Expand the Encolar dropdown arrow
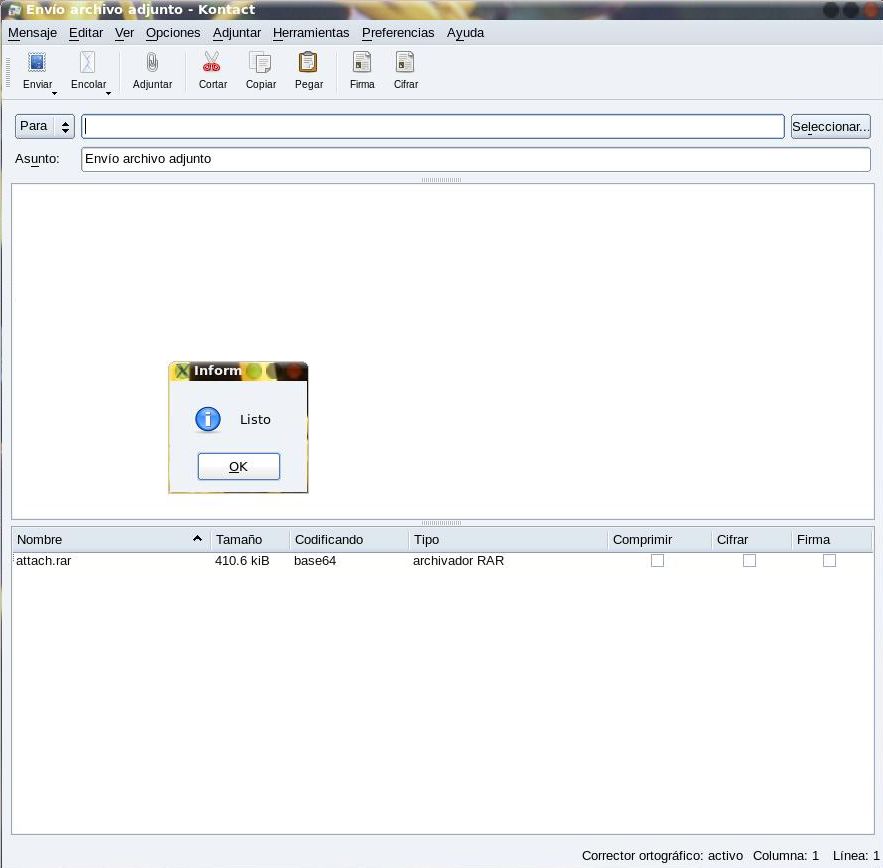This screenshot has height=868, width=883. tap(108, 93)
